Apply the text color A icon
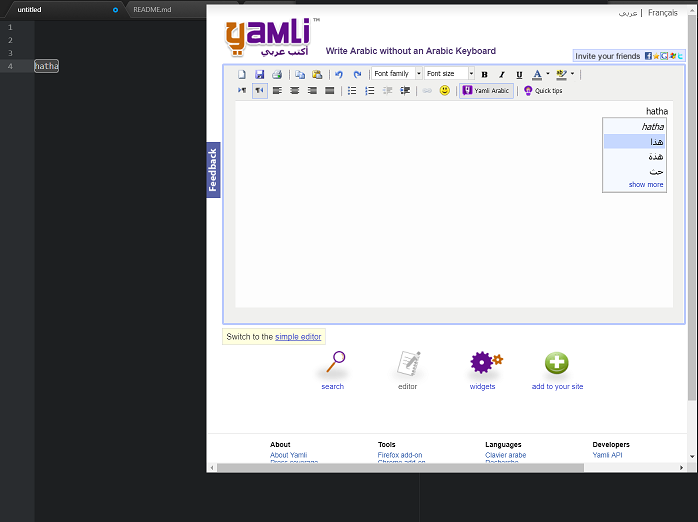 (x=537, y=74)
